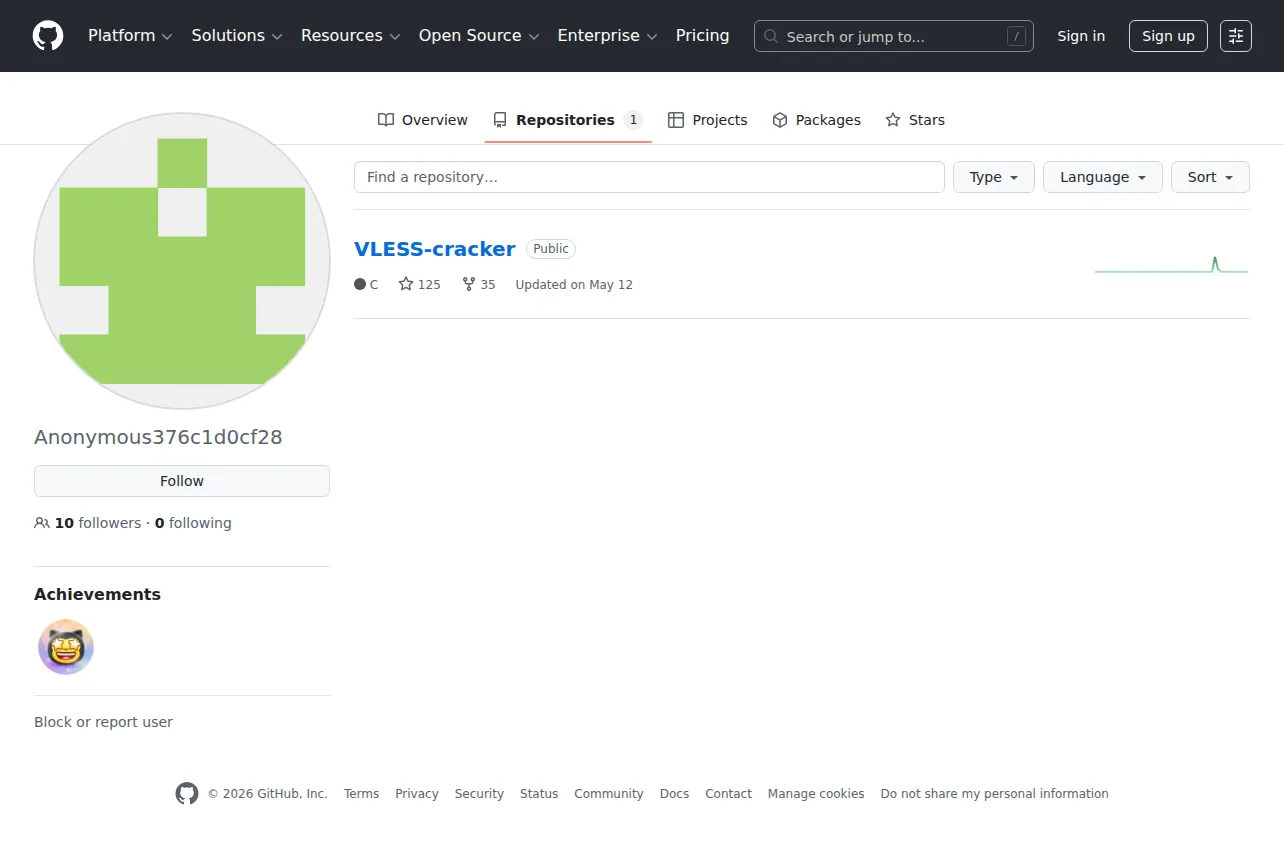Go to GitHub homepage via Octocat logo
Image resolution: width=1284 pixels, height=847 pixels.
[48, 36]
